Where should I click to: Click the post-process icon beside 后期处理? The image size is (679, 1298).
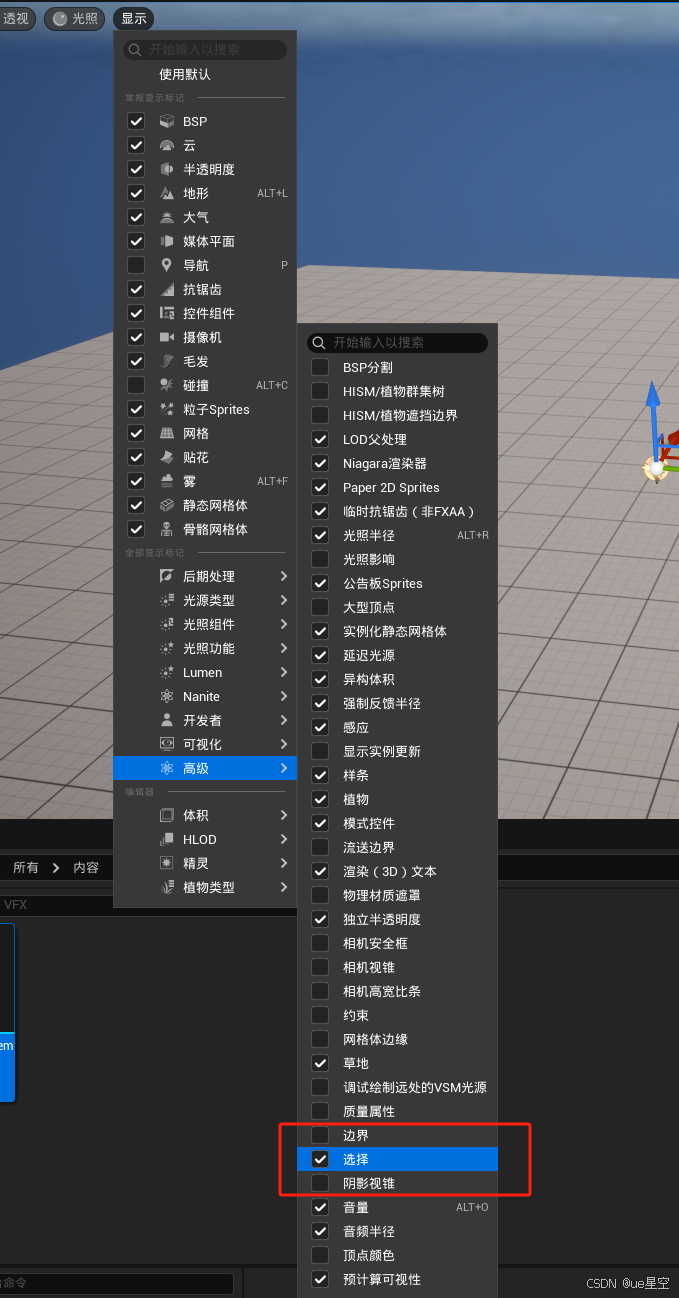167,576
